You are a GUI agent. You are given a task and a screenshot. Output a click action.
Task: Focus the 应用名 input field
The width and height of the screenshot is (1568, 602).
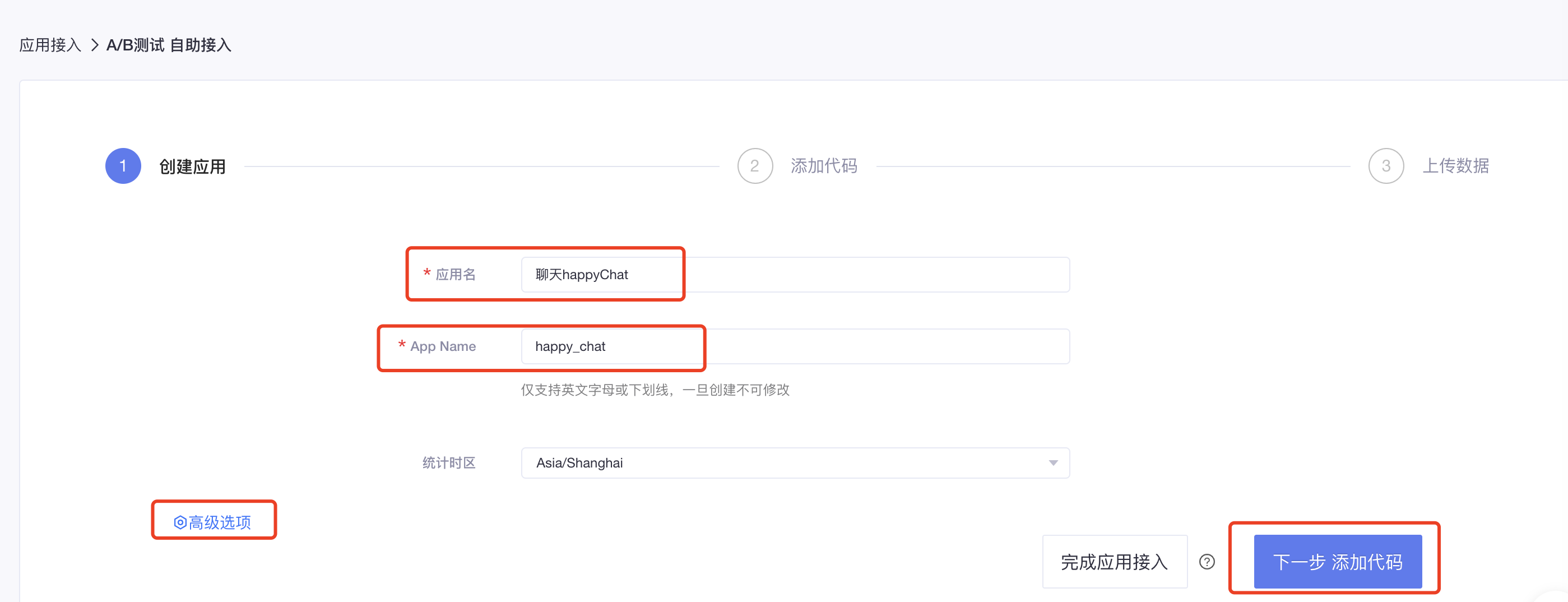(795, 275)
